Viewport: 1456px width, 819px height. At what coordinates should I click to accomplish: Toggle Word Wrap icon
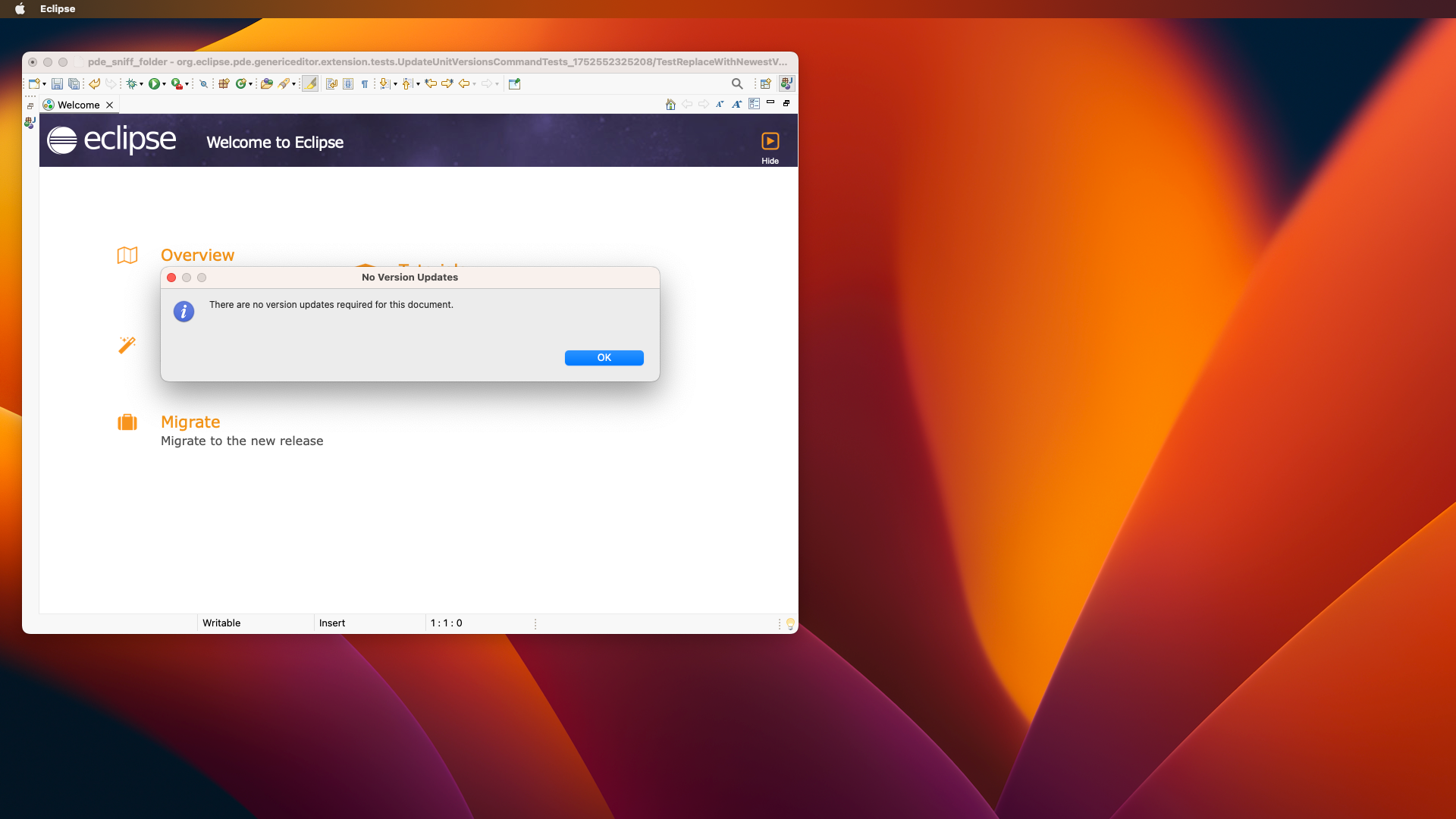pyautogui.click(x=331, y=83)
